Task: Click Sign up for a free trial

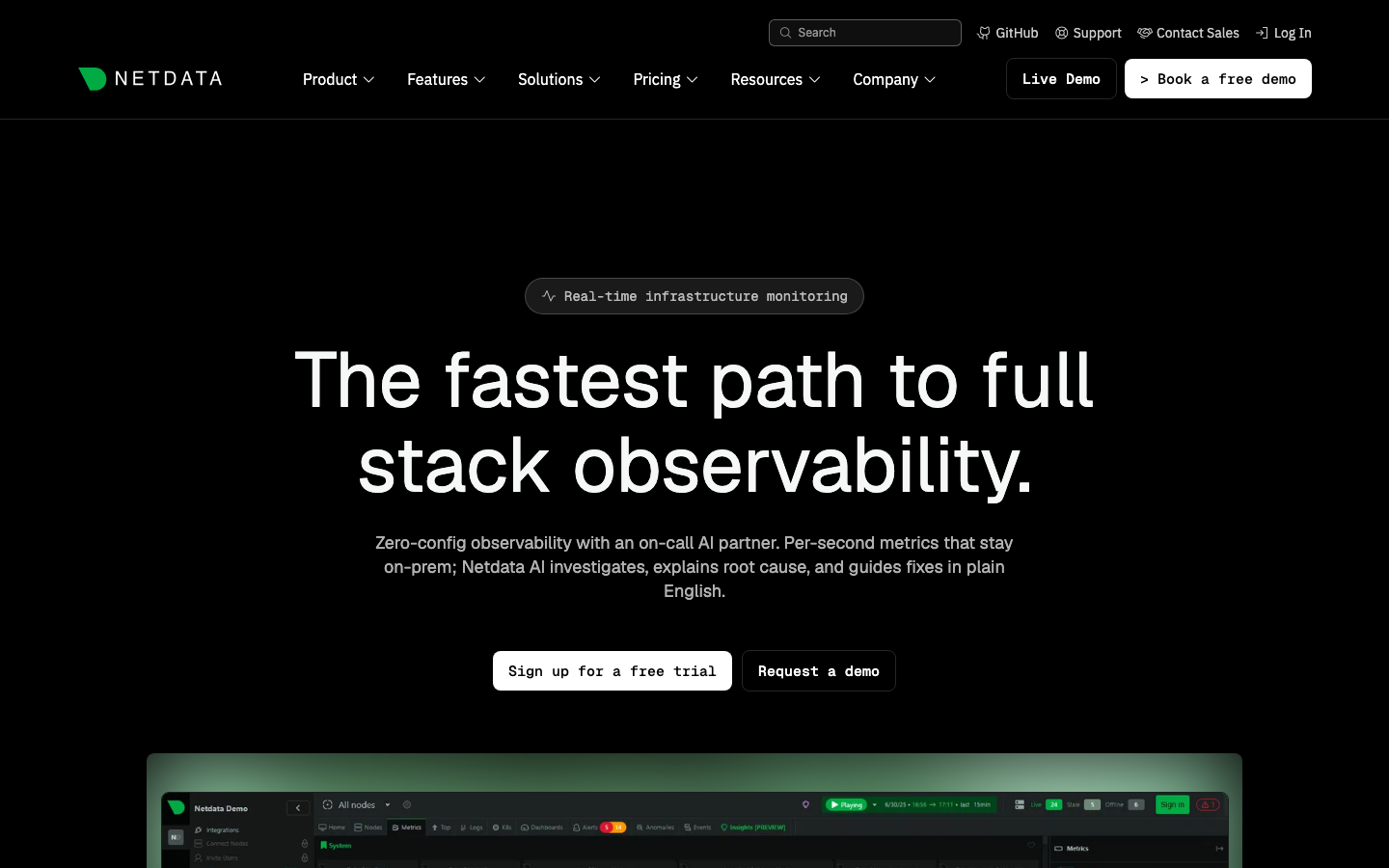Action: click(x=613, y=671)
